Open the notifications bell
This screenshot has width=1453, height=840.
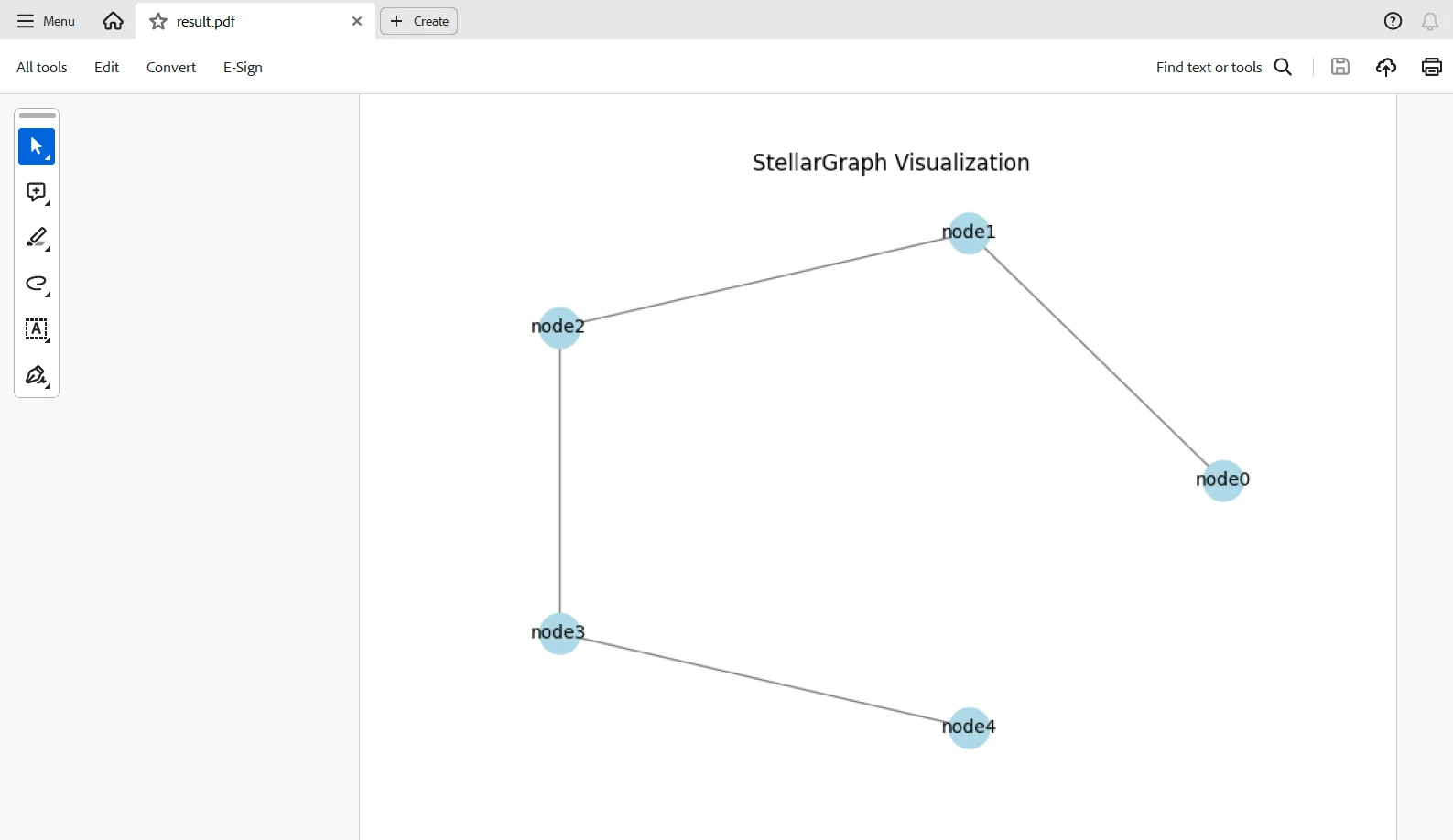1429,21
